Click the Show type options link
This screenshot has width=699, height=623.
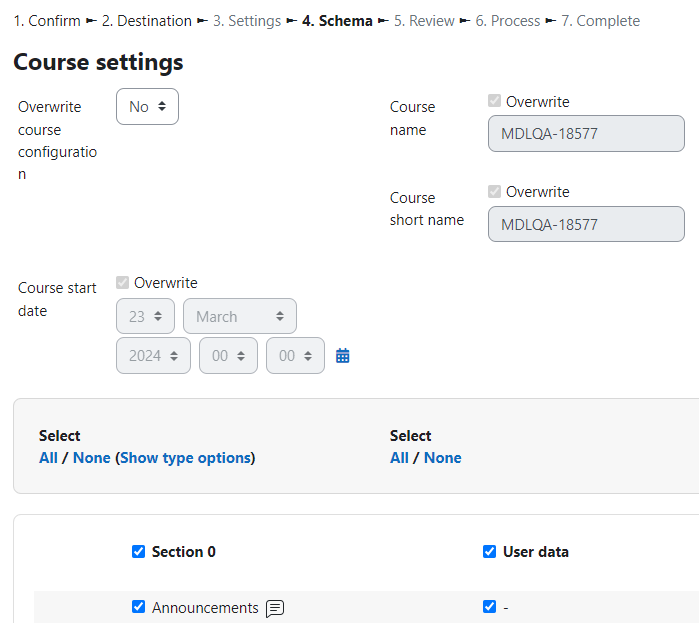(185, 458)
